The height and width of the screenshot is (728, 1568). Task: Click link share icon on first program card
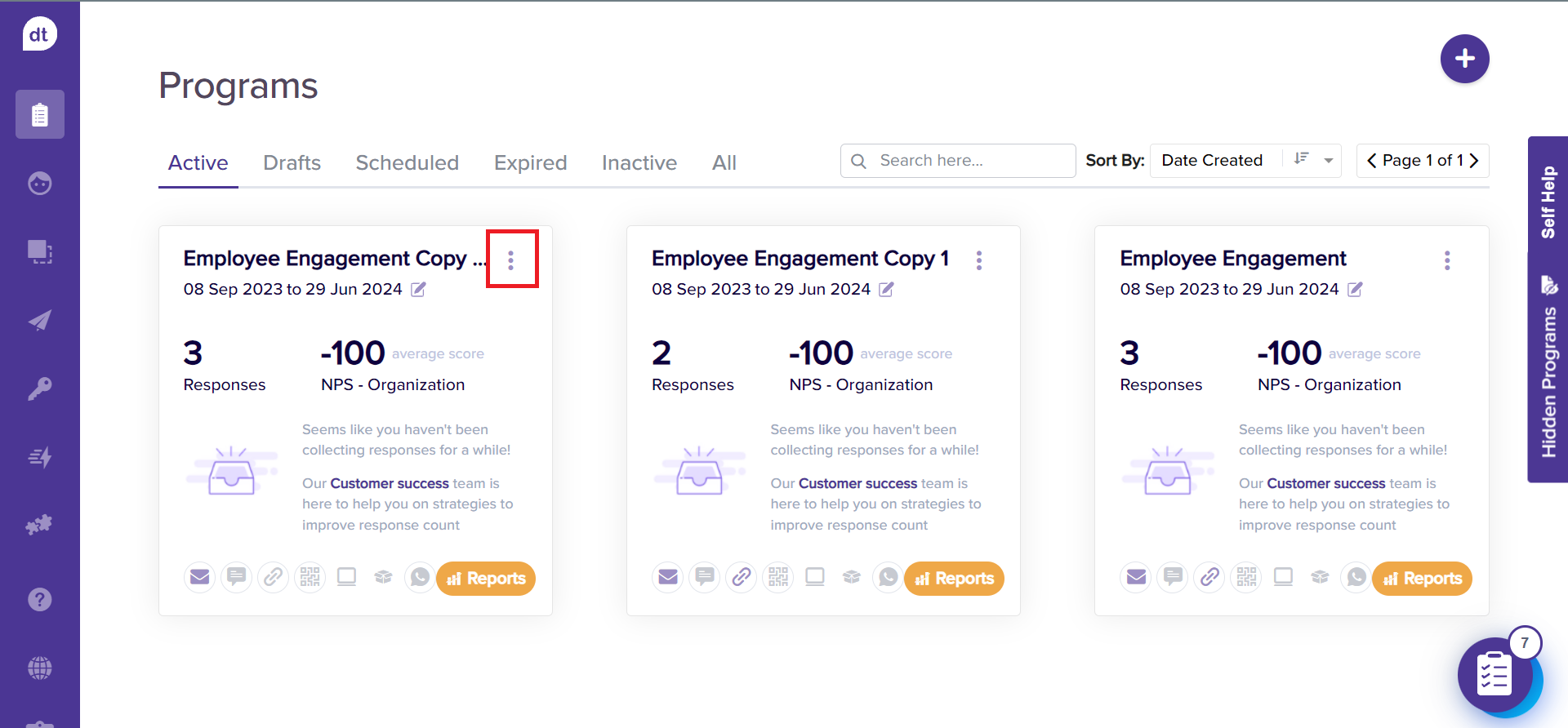(273, 578)
